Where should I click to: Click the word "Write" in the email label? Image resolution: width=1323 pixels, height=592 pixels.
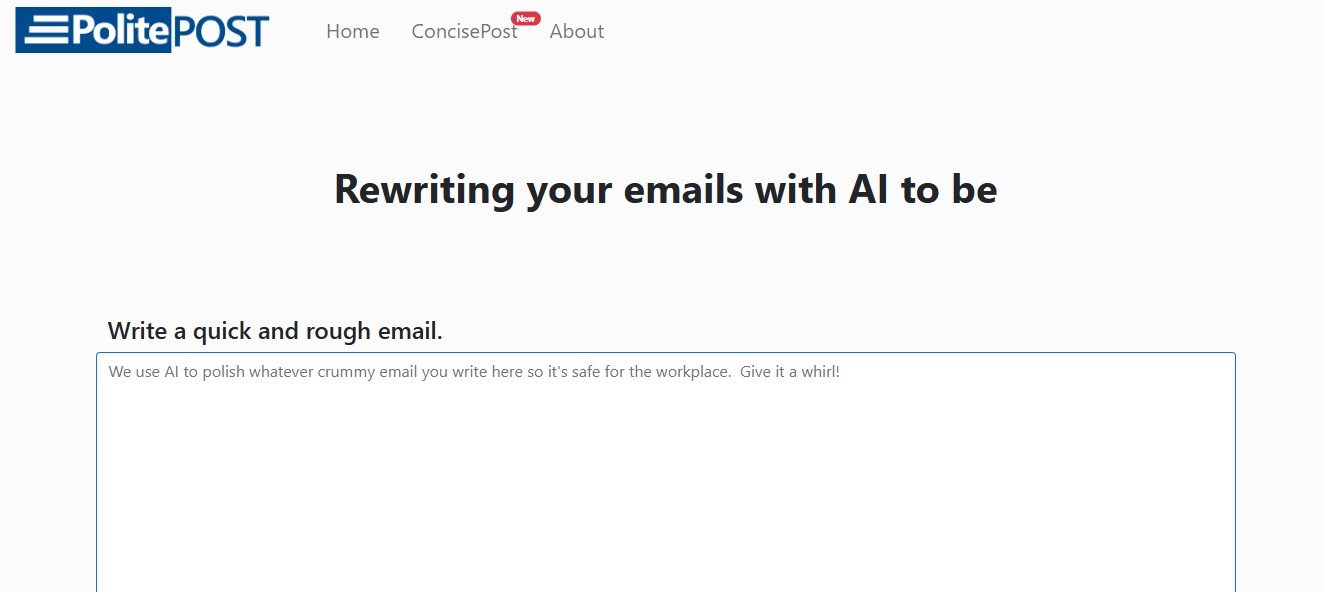(136, 331)
